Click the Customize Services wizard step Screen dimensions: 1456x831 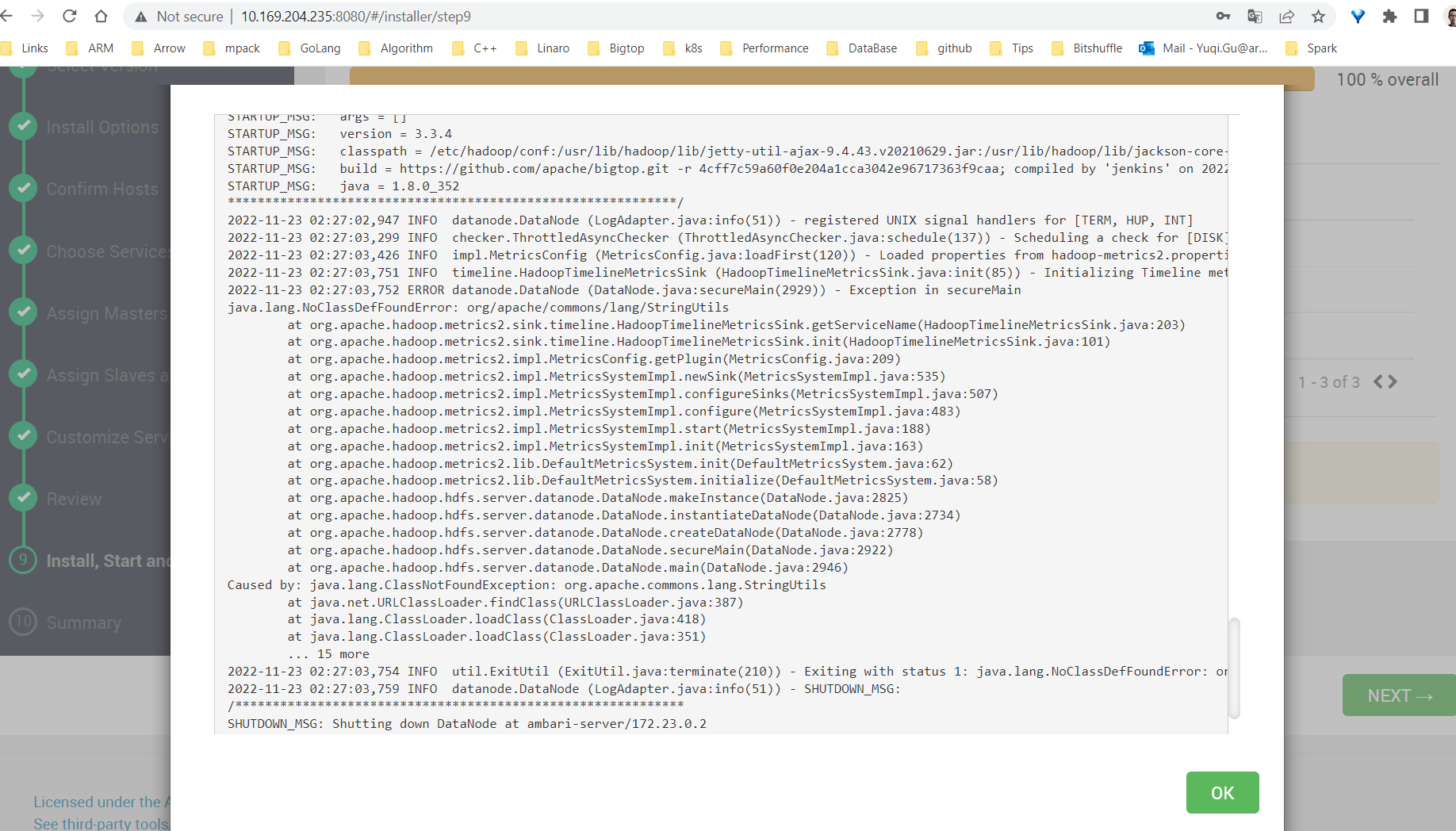point(107,437)
